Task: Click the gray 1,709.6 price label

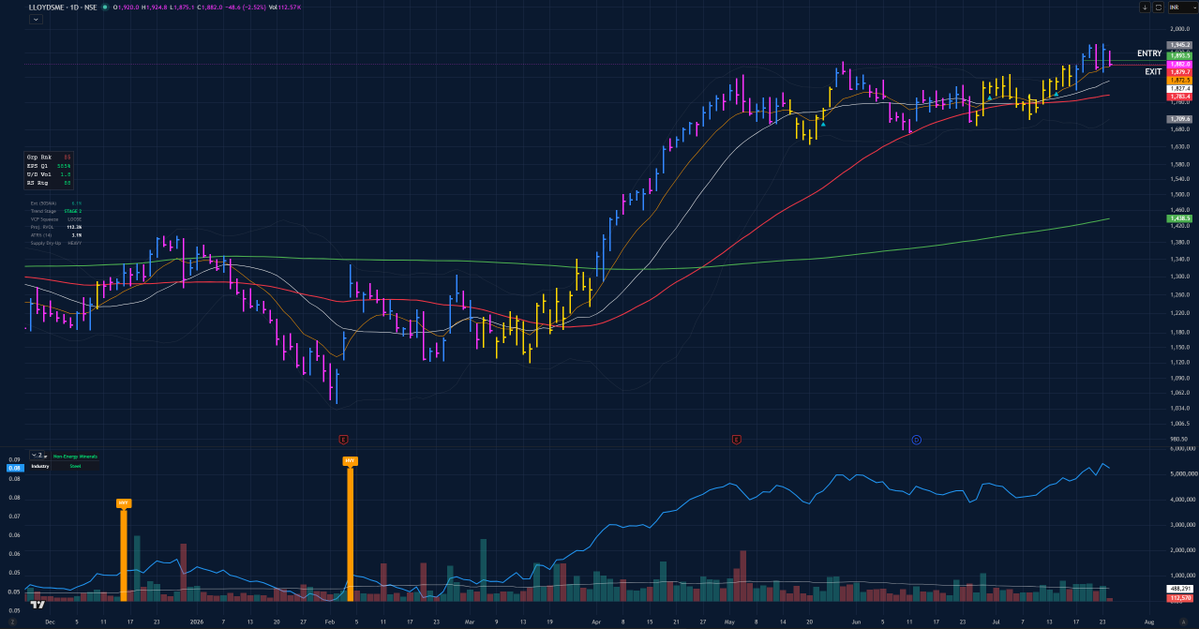Action: click(1179, 119)
